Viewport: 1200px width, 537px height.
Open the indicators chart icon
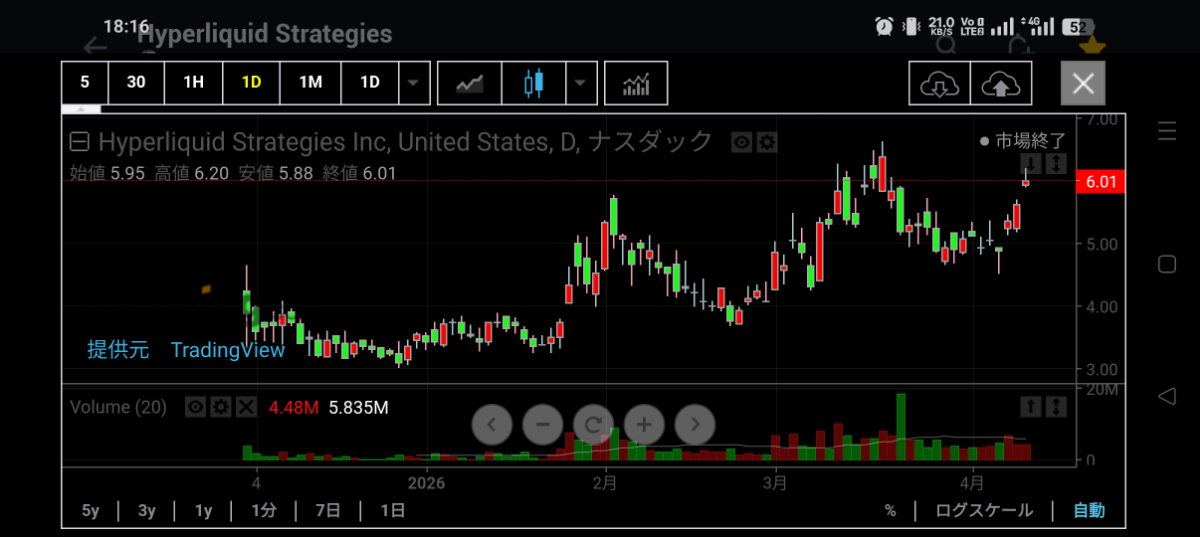pyautogui.click(x=635, y=83)
